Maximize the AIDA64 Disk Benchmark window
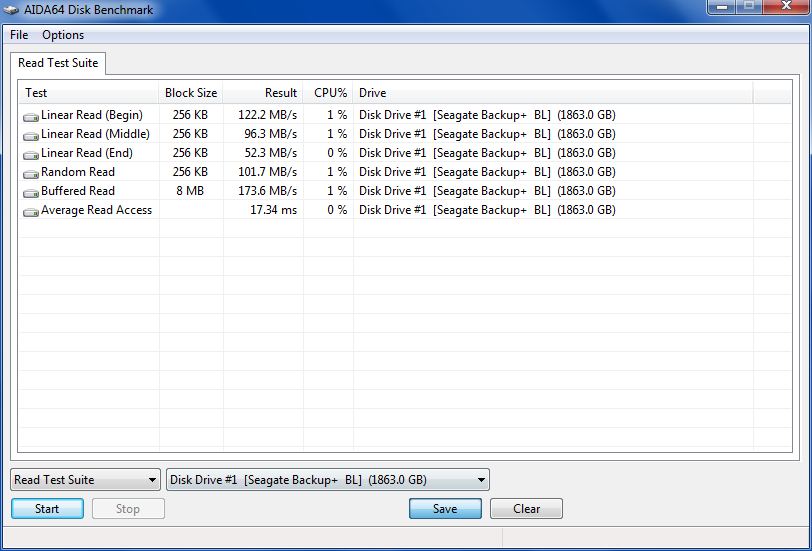This screenshot has height=551, width=812. 749,7
